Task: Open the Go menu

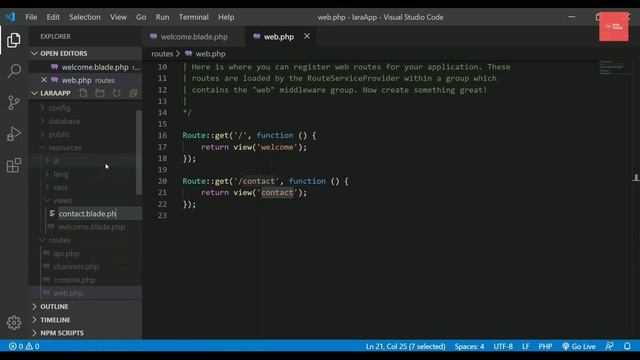Action: [141, 17]
